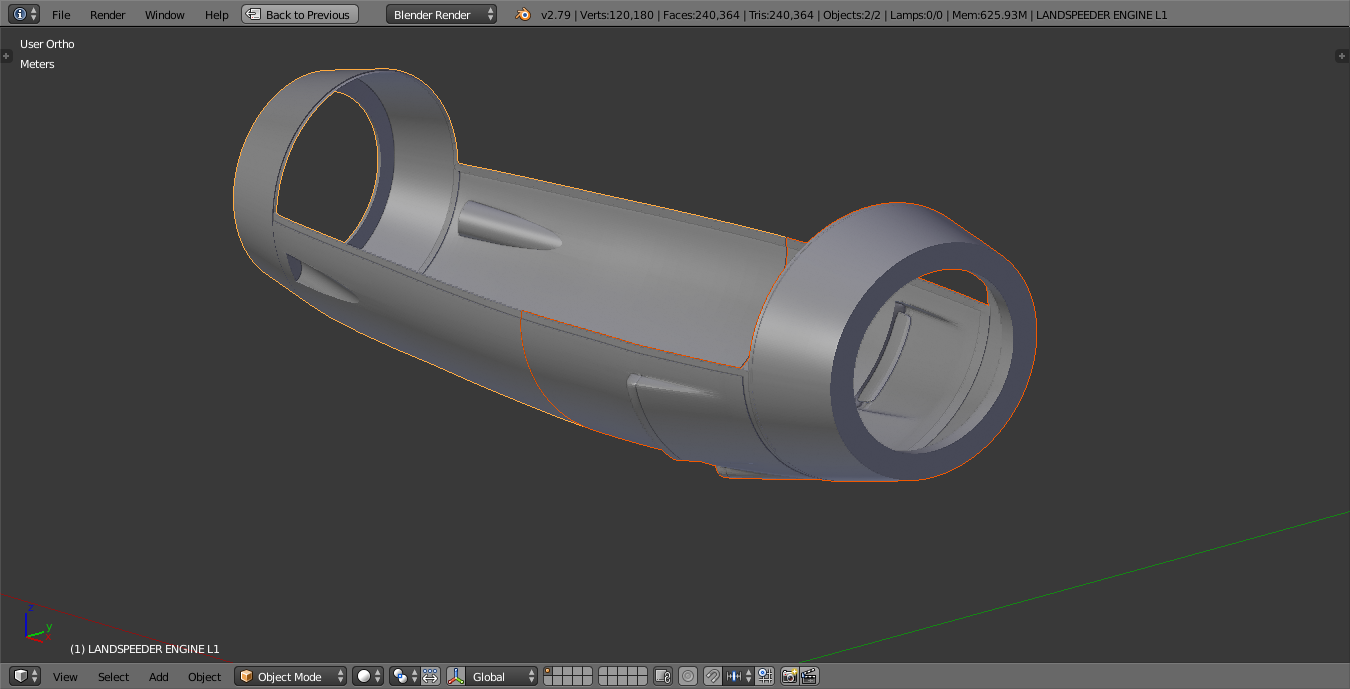
Task: Open the View menu in 3D header
Action: [65, 677]
